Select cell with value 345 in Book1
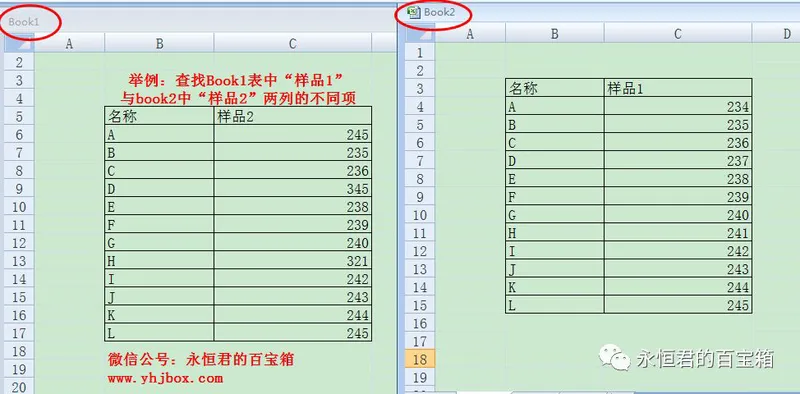The image size is (800, 394). pyautogui.click(x=292, y=189)
